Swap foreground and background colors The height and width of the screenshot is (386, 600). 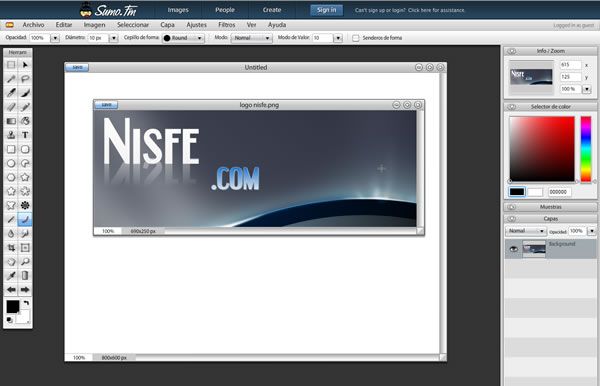(26, 303)
